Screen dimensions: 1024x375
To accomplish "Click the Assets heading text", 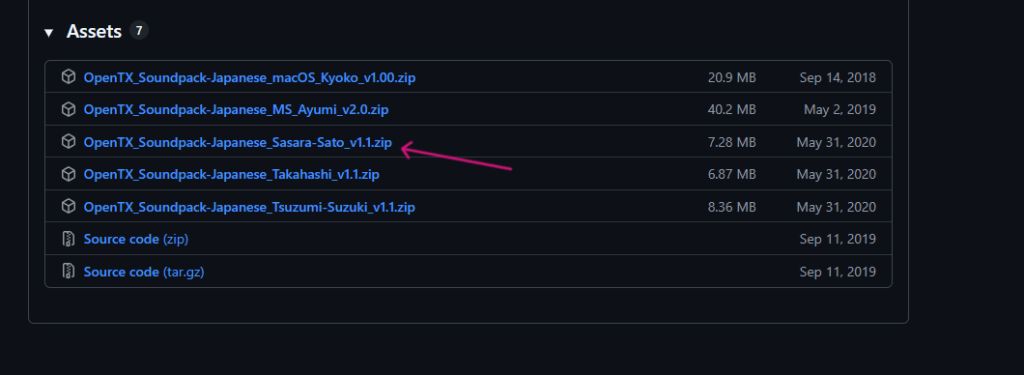I will click(x=94, y=31).
